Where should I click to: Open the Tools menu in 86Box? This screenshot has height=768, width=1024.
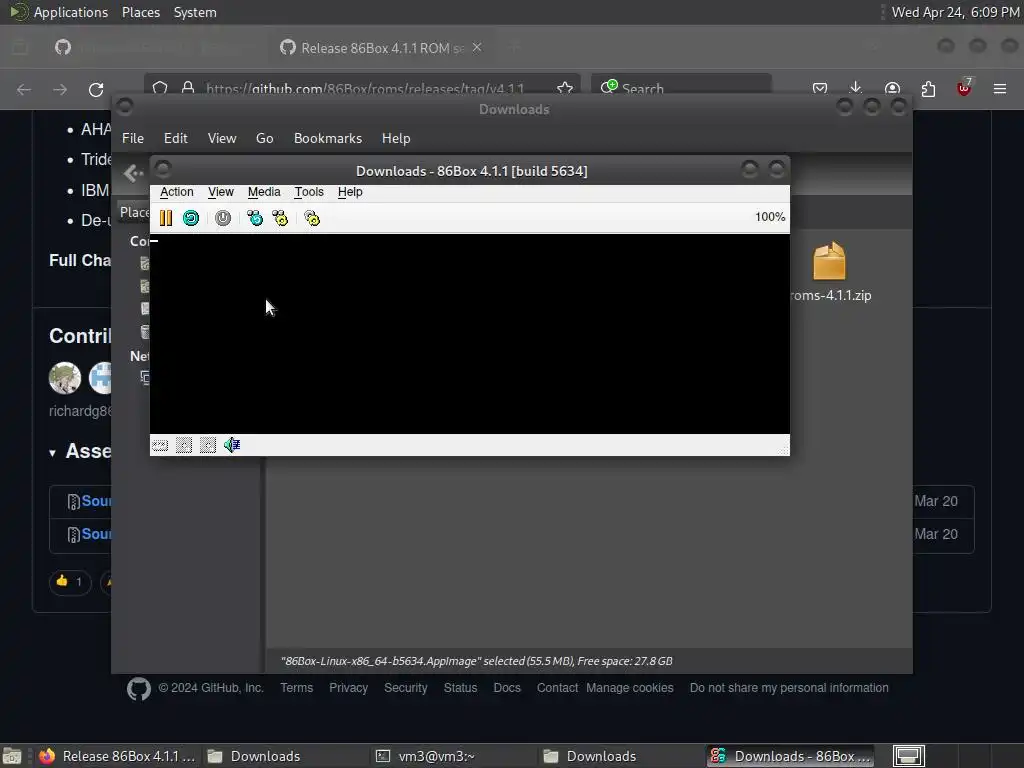(x=309, y=192)
